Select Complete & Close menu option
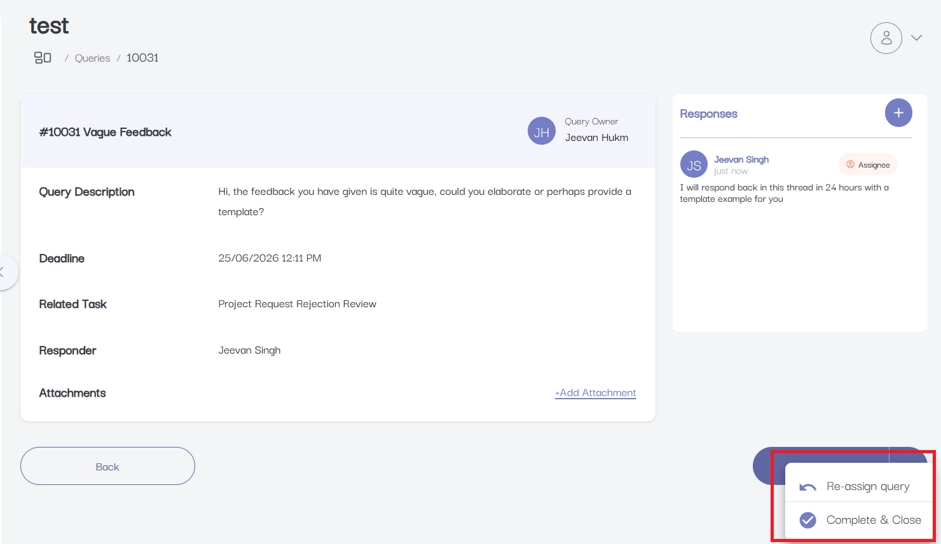941x544 pixels. tap(858, 520)
